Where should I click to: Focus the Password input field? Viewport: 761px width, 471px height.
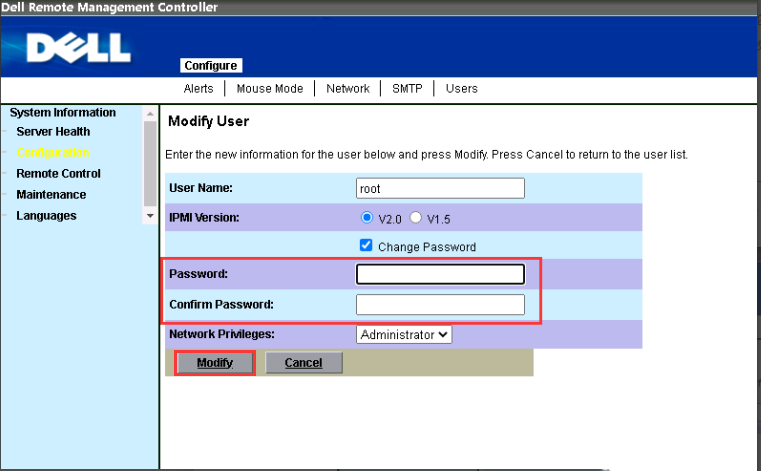(x=440, y=274)
